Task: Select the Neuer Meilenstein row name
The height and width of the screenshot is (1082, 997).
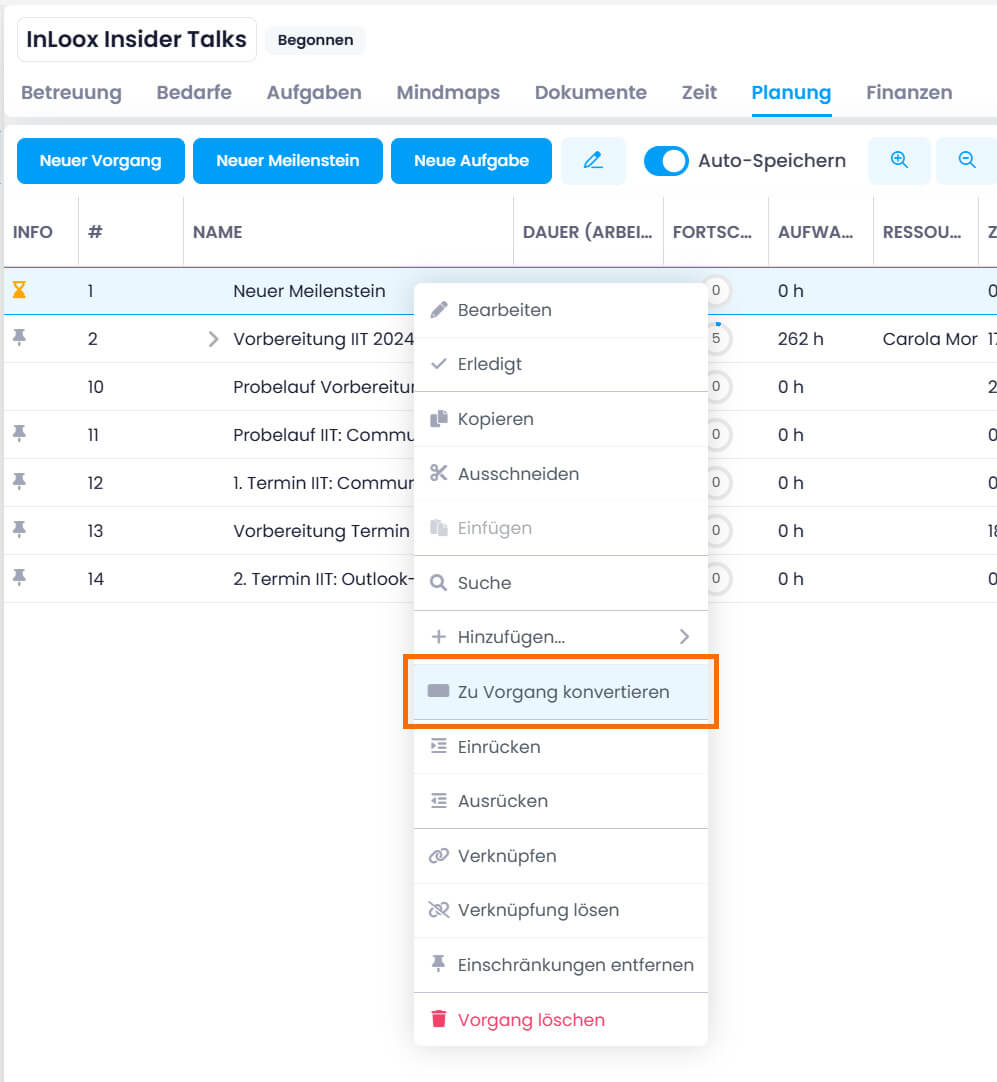Action: tap(309, 291)
